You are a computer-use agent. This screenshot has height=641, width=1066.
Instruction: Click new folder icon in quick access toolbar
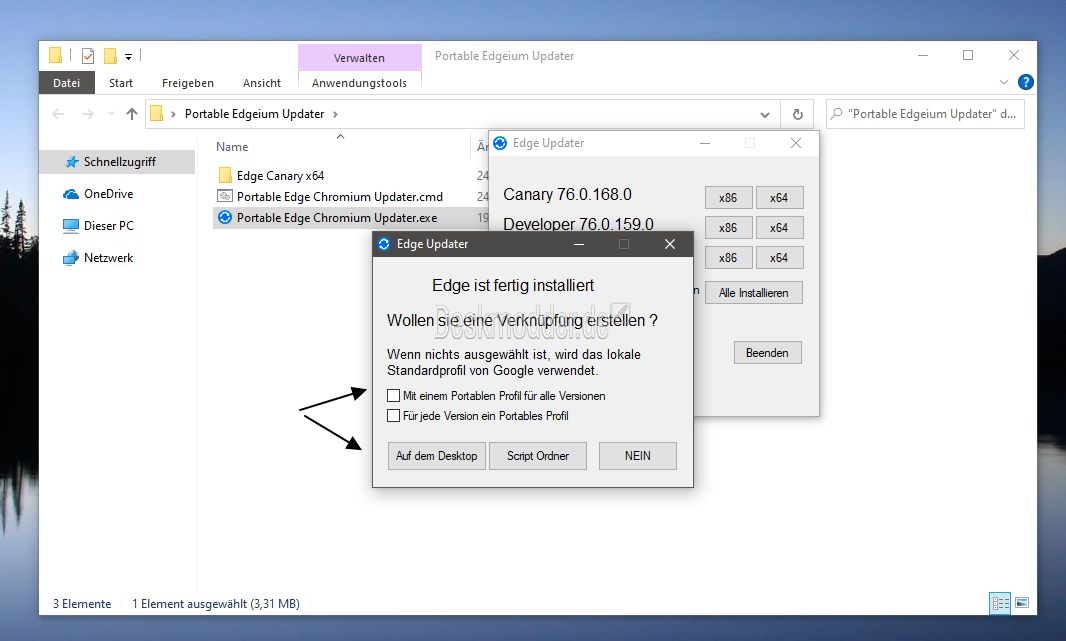(110, 56)
